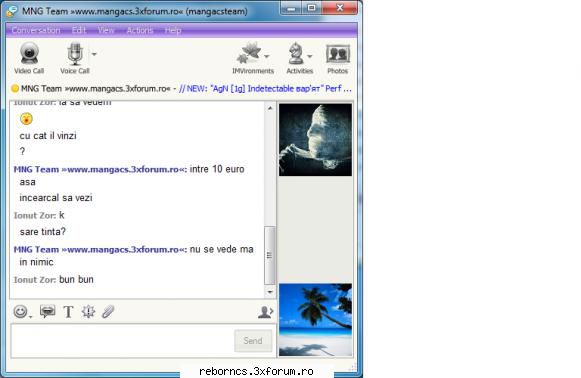The width and height of the screenshot is (581, 378).
Task: Click the message "intre 10 euro"
Action: pos(217,169)
